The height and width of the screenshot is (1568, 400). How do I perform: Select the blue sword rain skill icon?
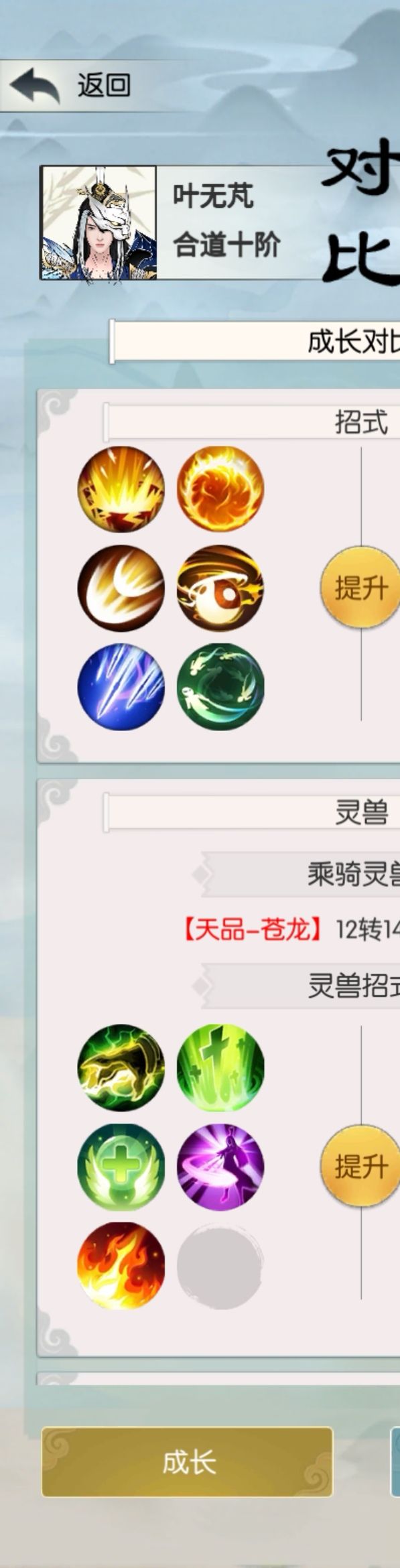pos(121,687)
